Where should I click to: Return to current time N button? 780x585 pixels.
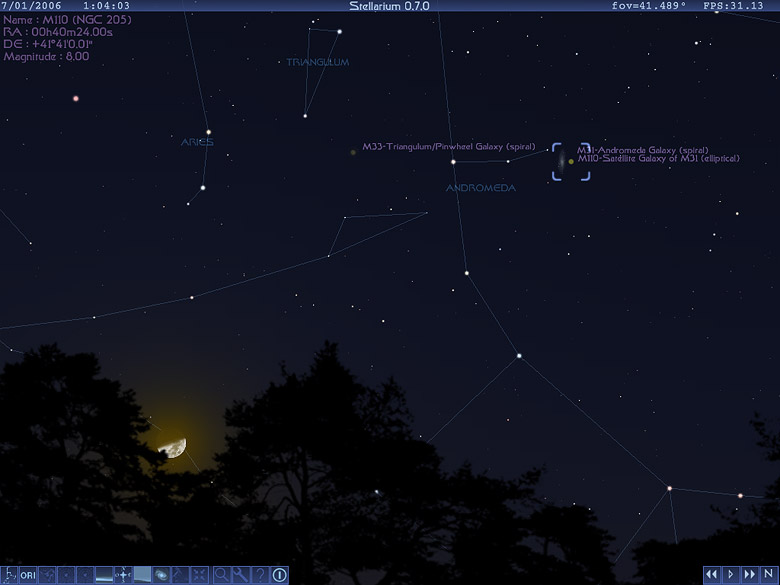coord(769,575)
